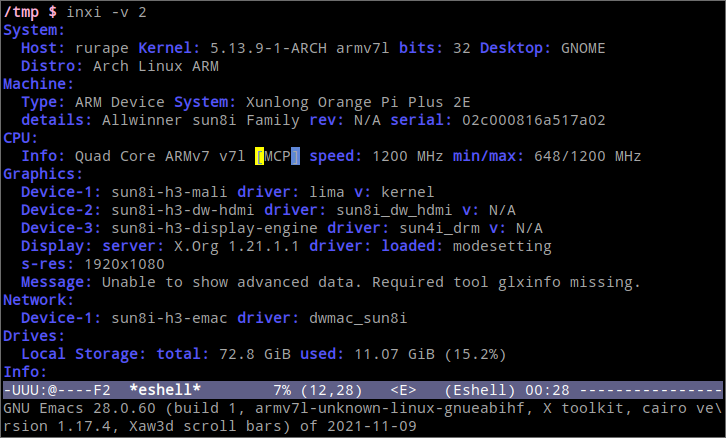Click device 'sun8i-h3-emac'
The width and height of the screenshot is (726, 438).
tap(169, 318)
